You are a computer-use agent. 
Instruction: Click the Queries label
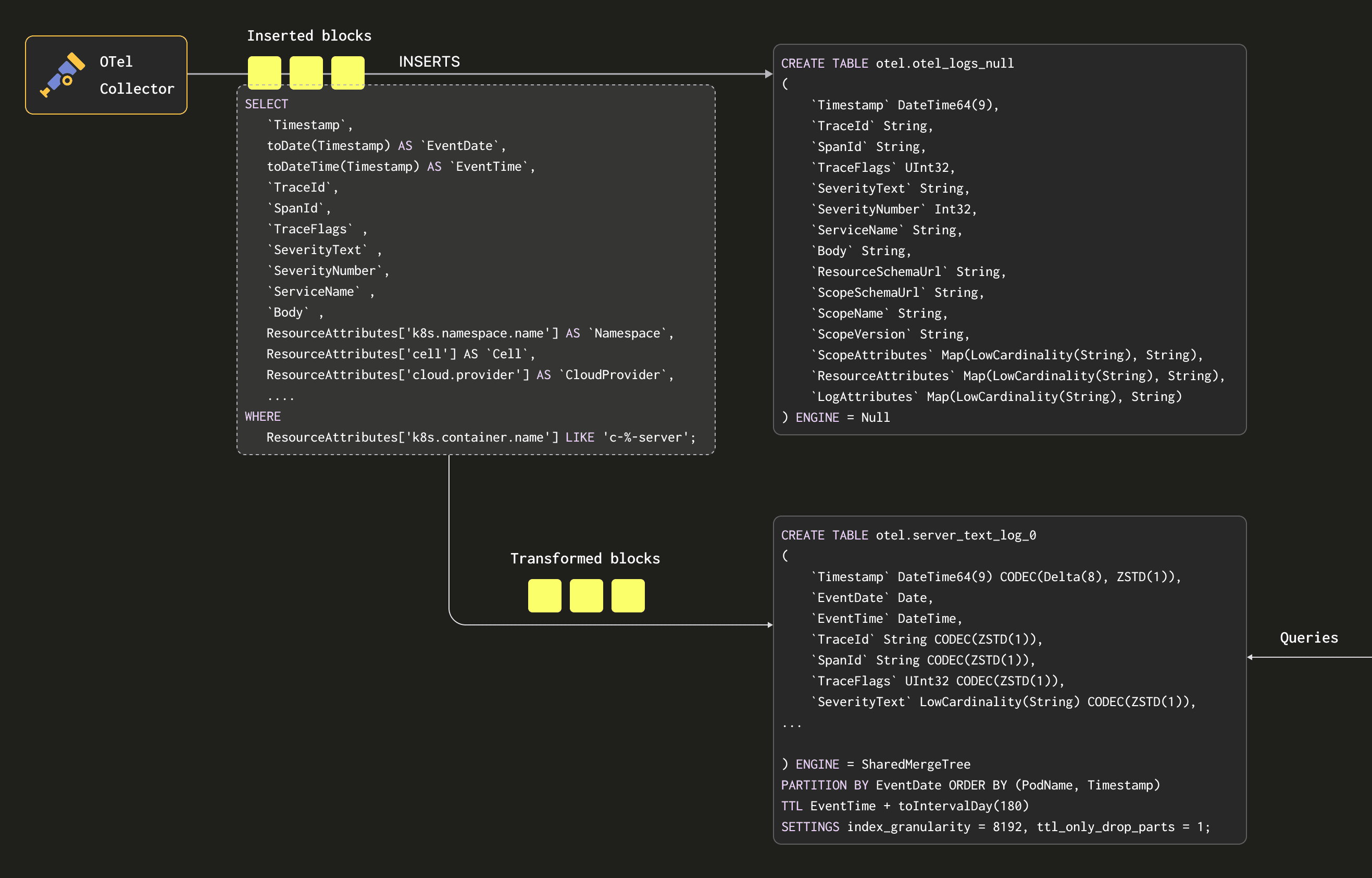[1308, 638]
